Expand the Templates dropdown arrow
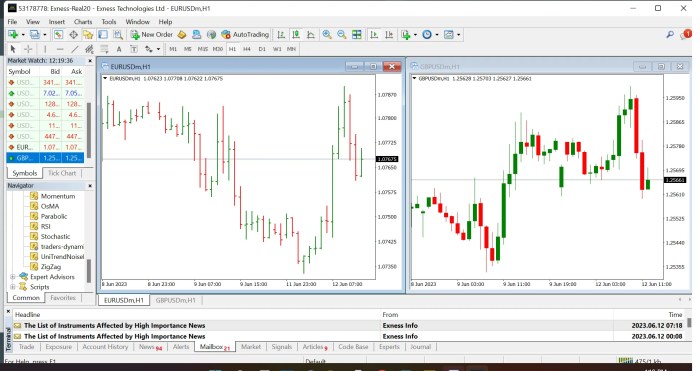The width and height of the screenshot is (700, 371). [458, 35]
